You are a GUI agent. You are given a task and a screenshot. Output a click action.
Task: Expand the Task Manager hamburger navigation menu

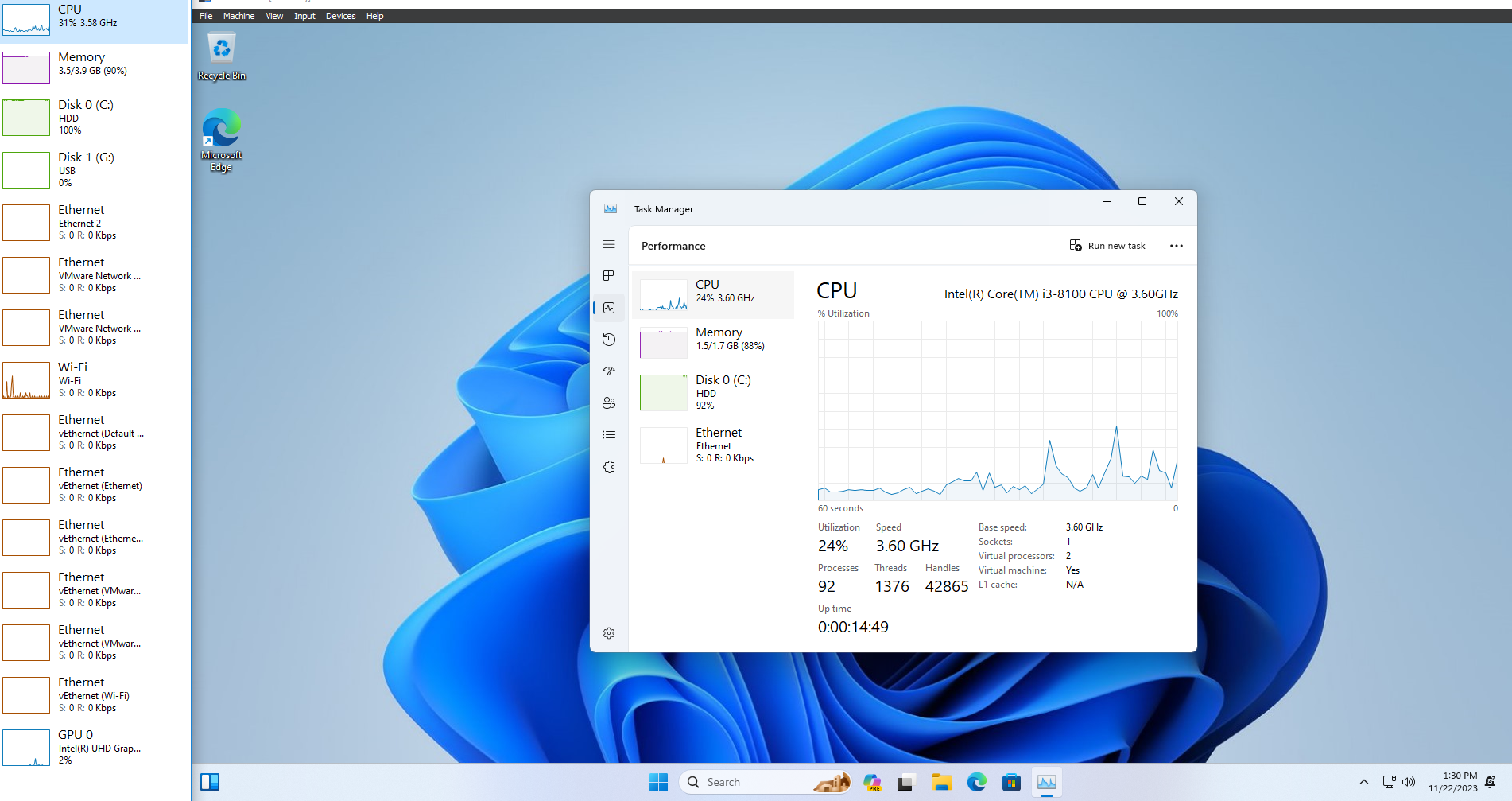pos(609,245)
